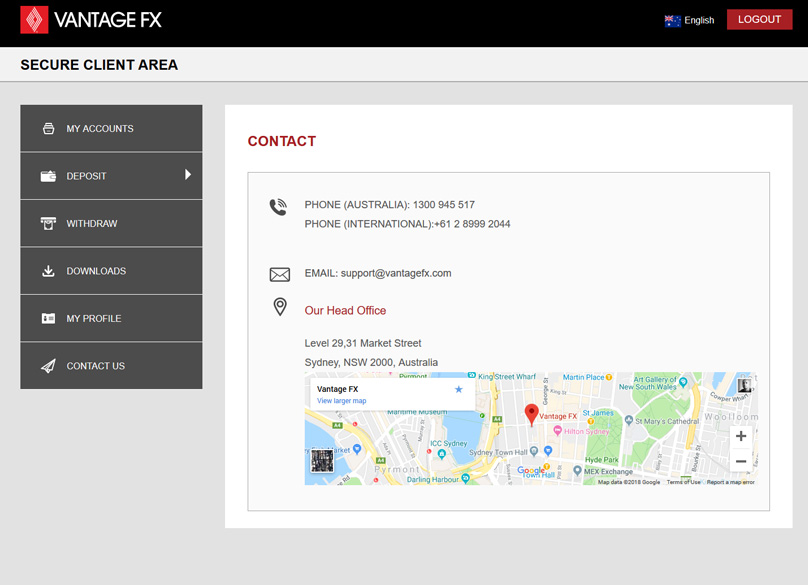Click the Australian flag language icon
The image size is (808, 585).
(672, 21)
